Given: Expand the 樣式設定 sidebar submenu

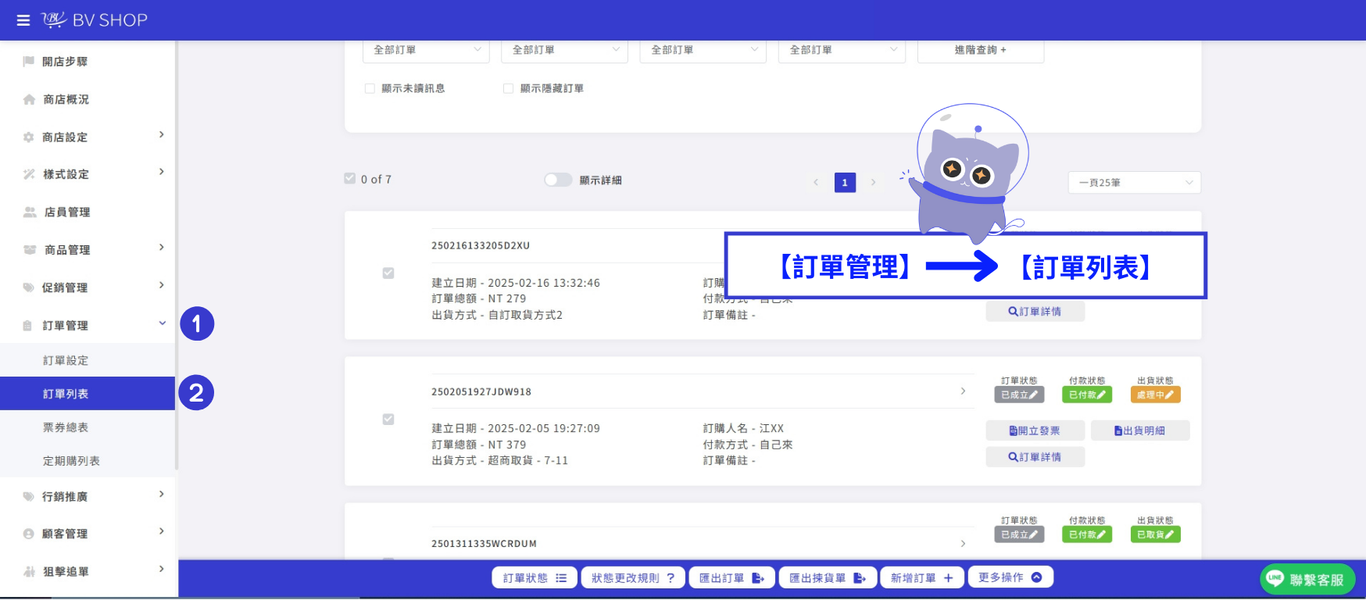Looking at the screenshot, I should tap(162, 173).
